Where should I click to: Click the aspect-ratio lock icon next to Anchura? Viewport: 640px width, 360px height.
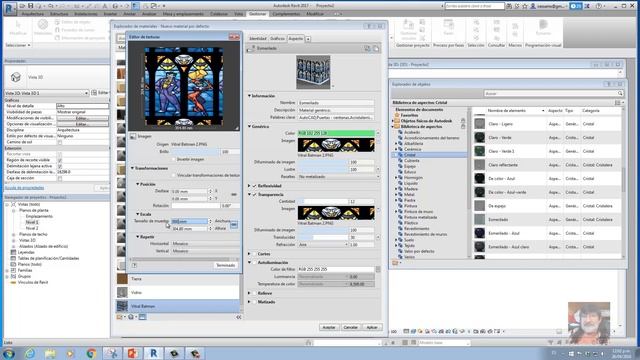click(234, 224)
